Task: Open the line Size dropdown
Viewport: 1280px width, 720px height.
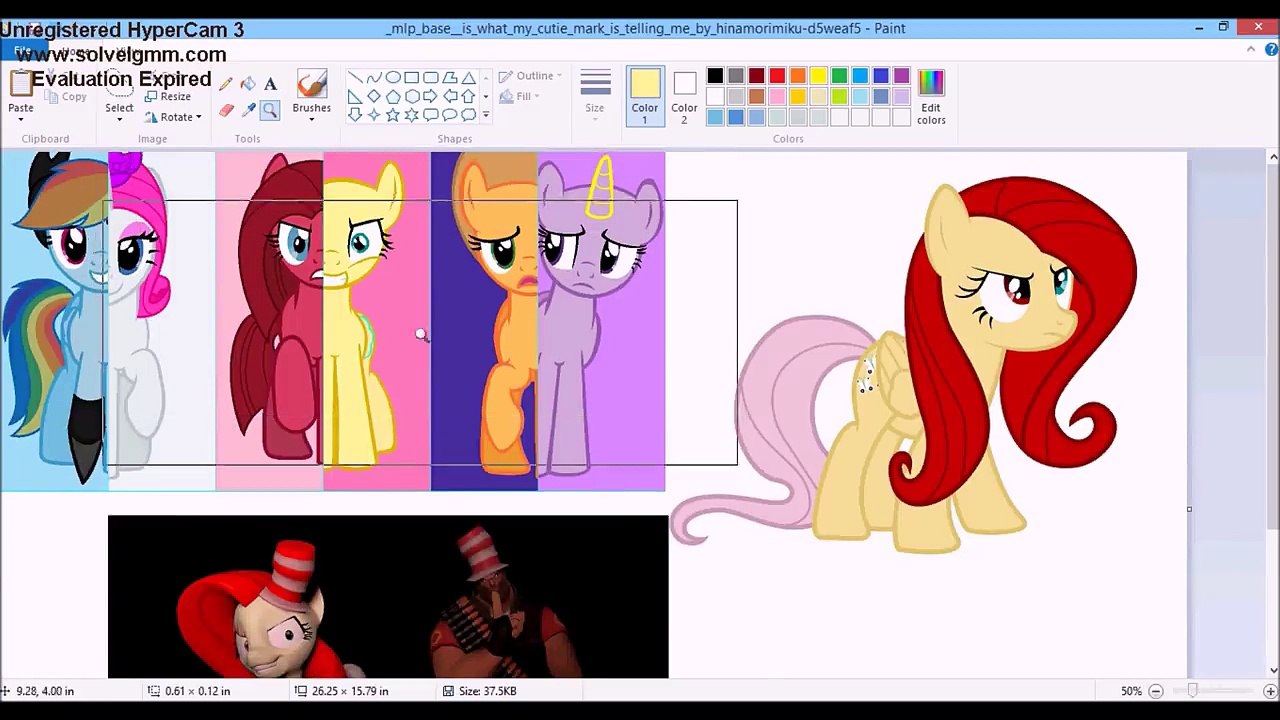Action: (x=595, y=97)
